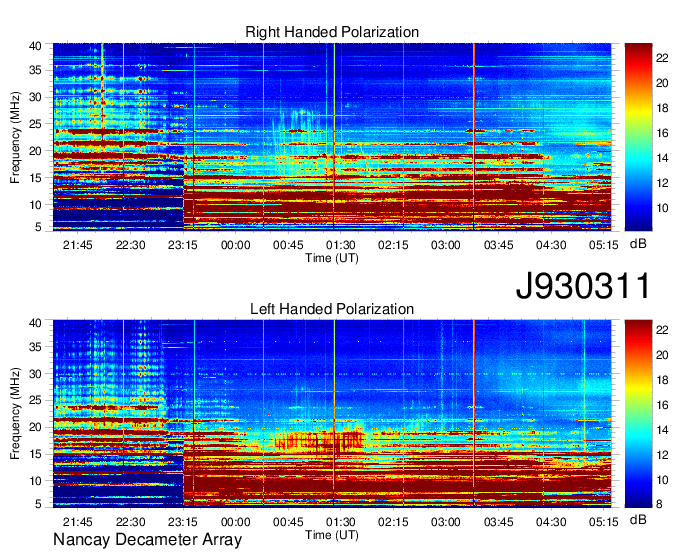Click the 21:45 time tick on the bottom plot

(78, 522)
